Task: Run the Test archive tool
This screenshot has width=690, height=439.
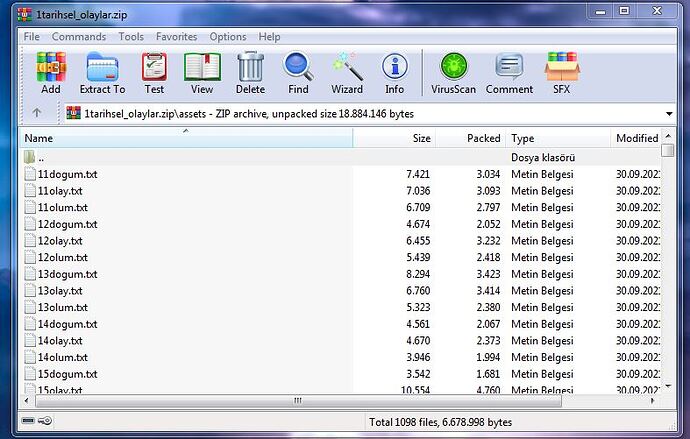Action: 154,73
